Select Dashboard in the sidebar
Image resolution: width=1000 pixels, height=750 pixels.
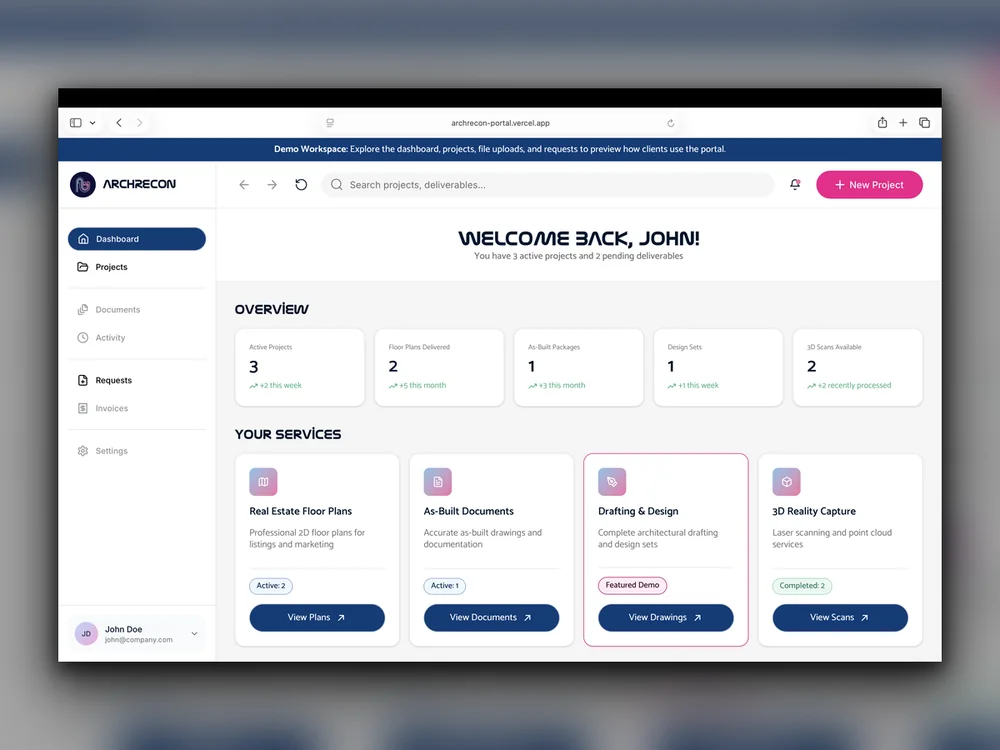(x=136, y=239)
